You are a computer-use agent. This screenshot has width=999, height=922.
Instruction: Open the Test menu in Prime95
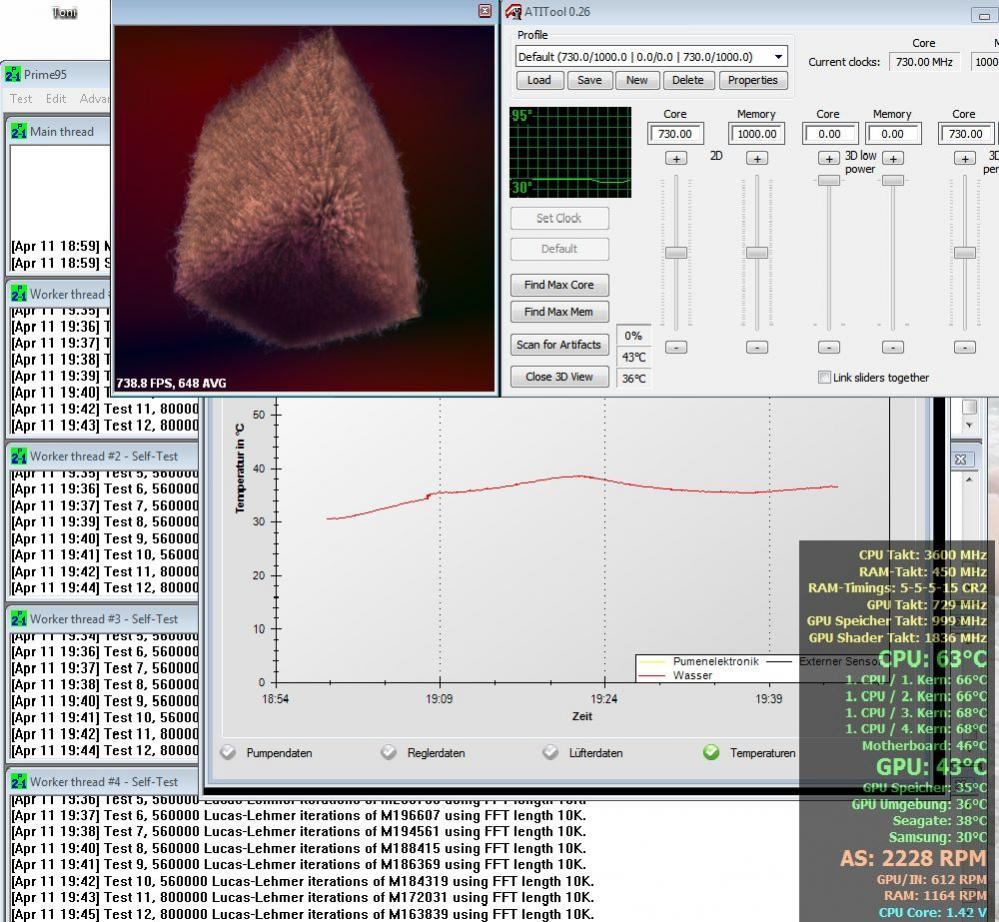pos(20,99)
